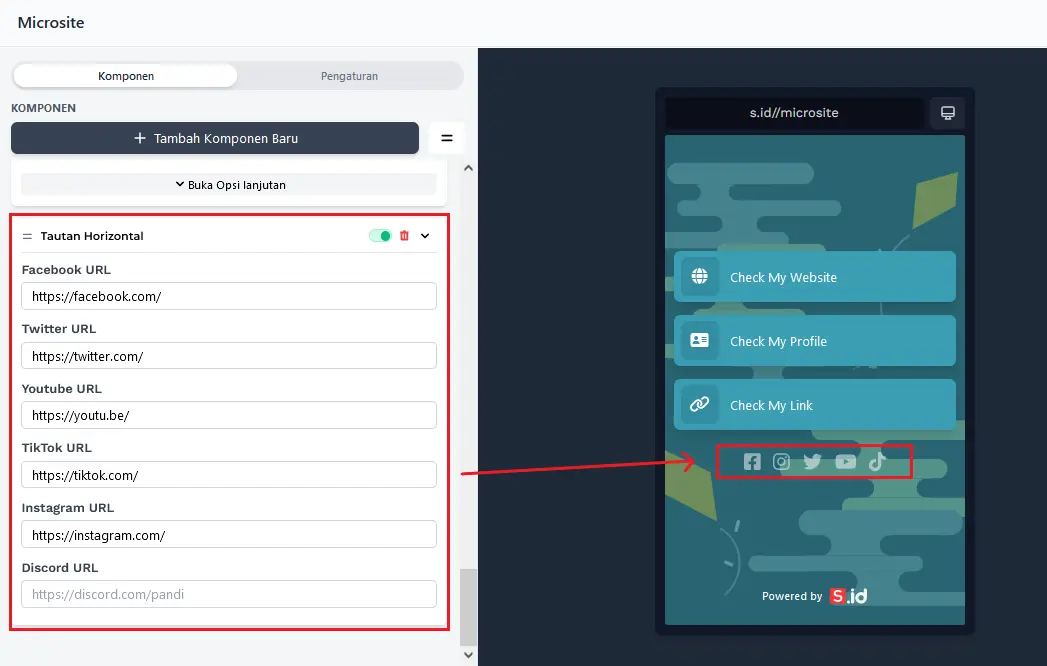
Task: Toggle off the Tautan Horizontal component
Action: click(380, 236)
